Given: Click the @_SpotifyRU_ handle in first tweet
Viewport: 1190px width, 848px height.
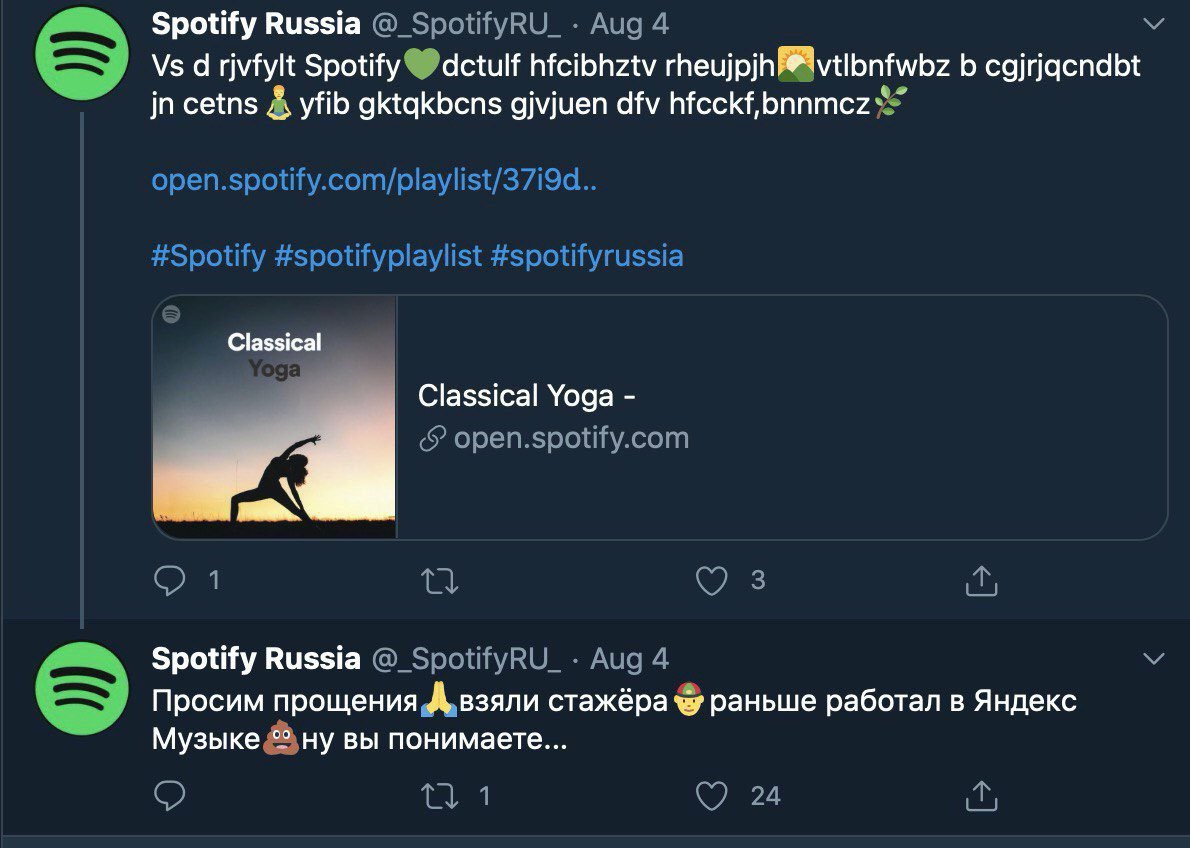Looking at the screenshot, I should pyautogui.click(x=465, y=23).
